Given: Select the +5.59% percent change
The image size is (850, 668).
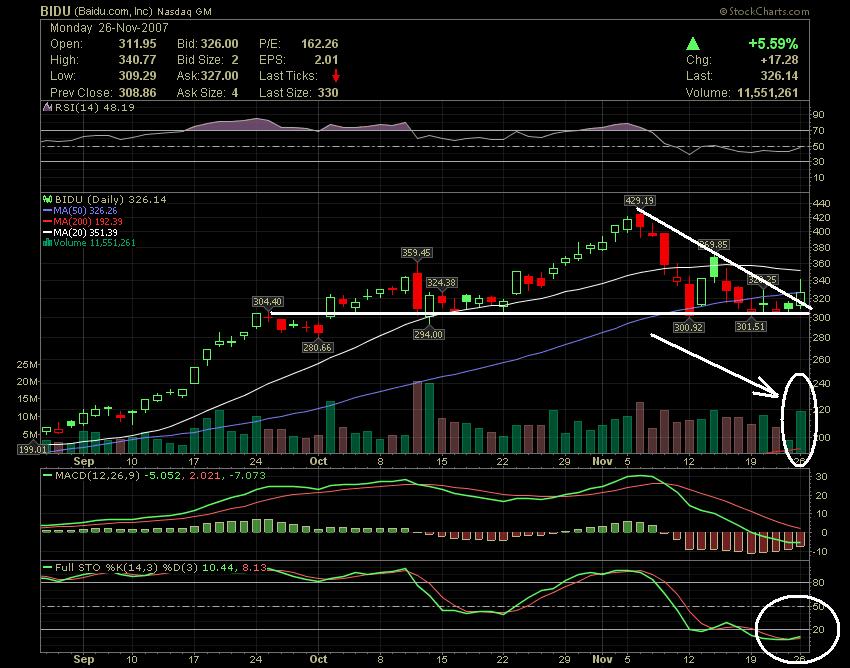Looking at the screenshot, I should pos(773,44).
